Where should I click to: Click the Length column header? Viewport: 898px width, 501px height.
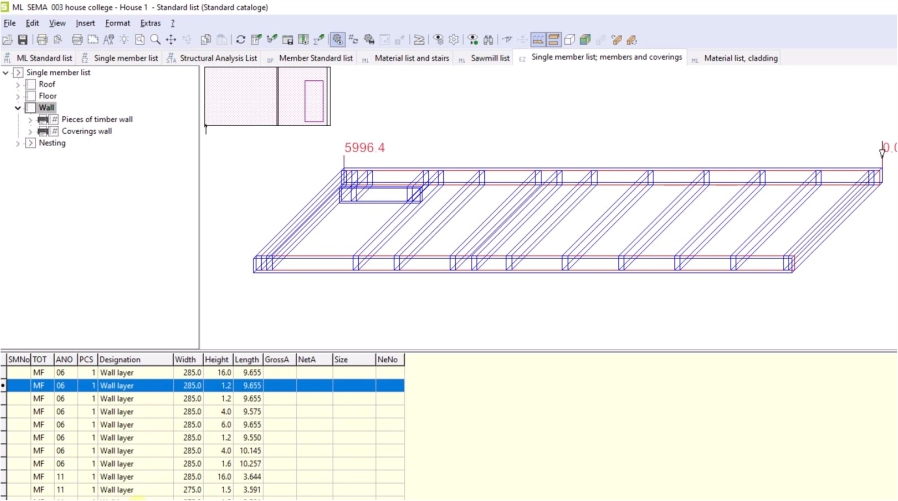tap(246, 359)
